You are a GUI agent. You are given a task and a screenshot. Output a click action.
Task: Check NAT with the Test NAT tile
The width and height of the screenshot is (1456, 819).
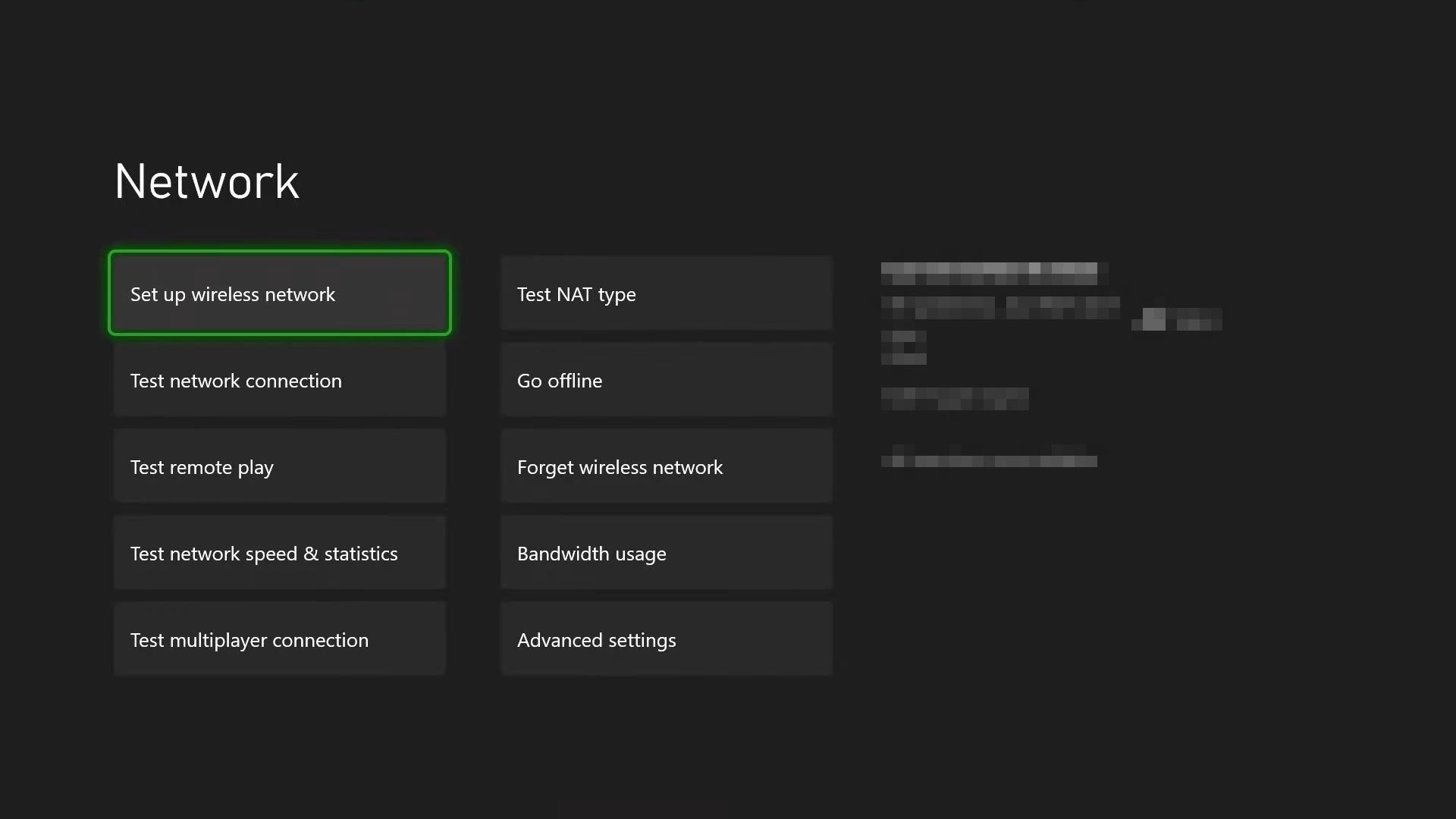666,293
